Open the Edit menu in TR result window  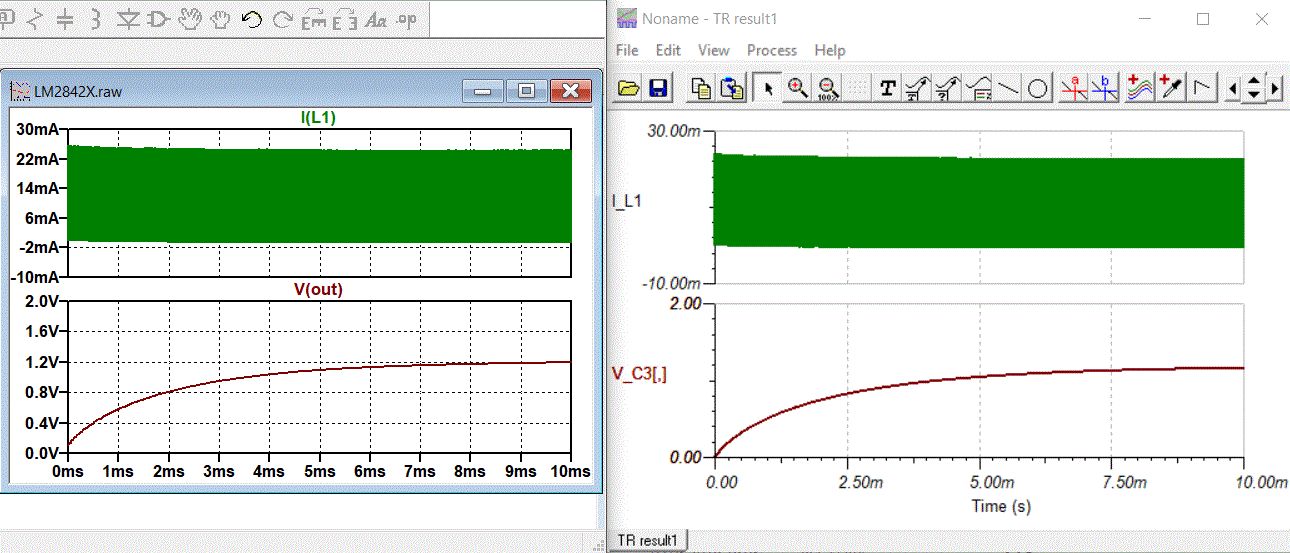[x=668, y=50]
